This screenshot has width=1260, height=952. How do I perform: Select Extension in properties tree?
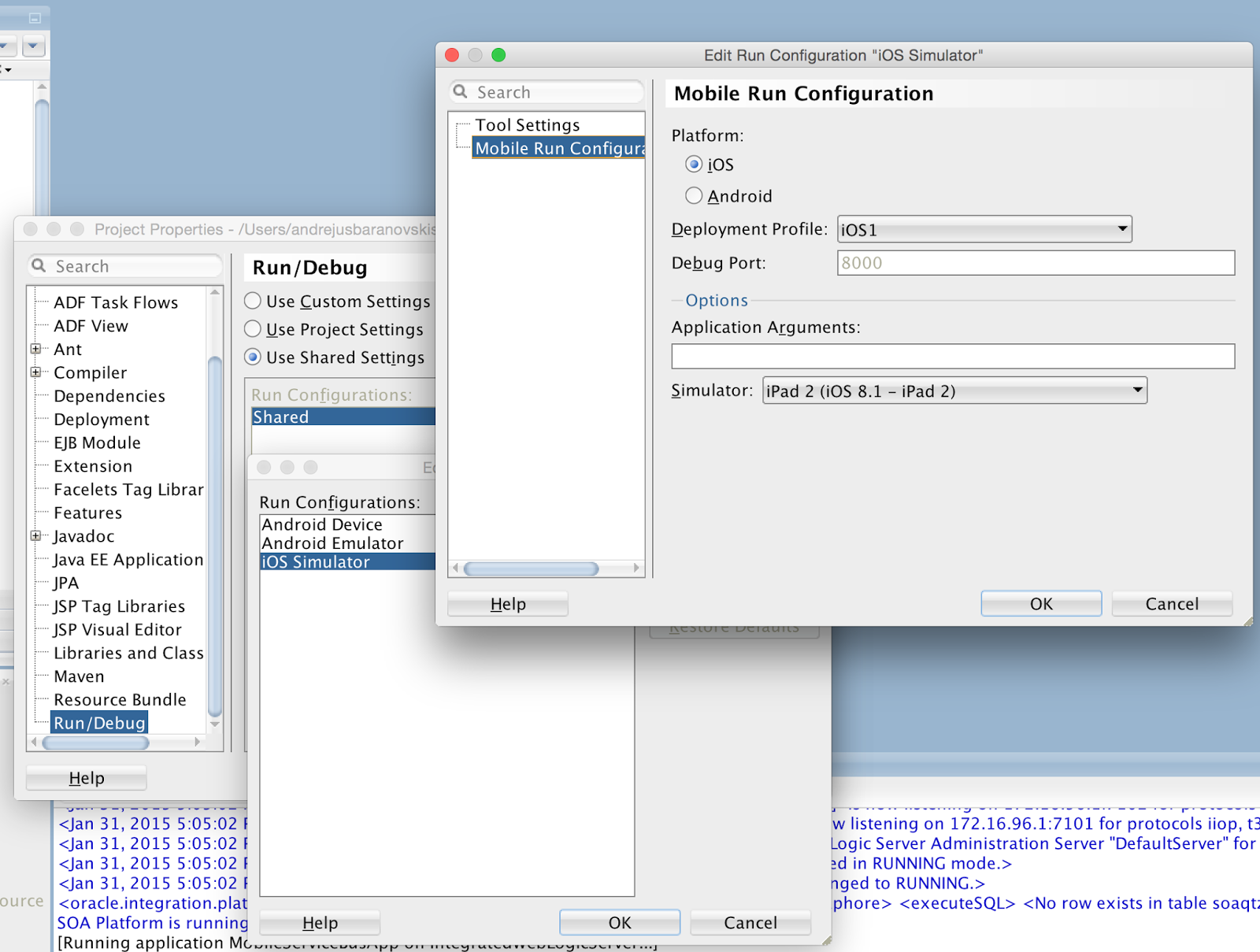point(93,466)
